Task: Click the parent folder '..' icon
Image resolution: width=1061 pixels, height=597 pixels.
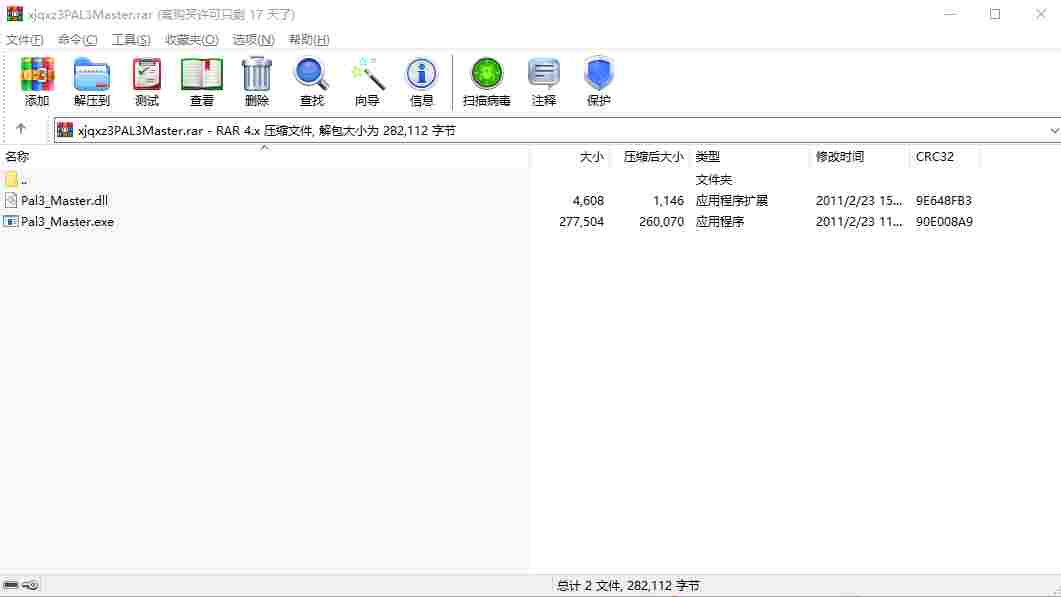Action: [11, 179]
